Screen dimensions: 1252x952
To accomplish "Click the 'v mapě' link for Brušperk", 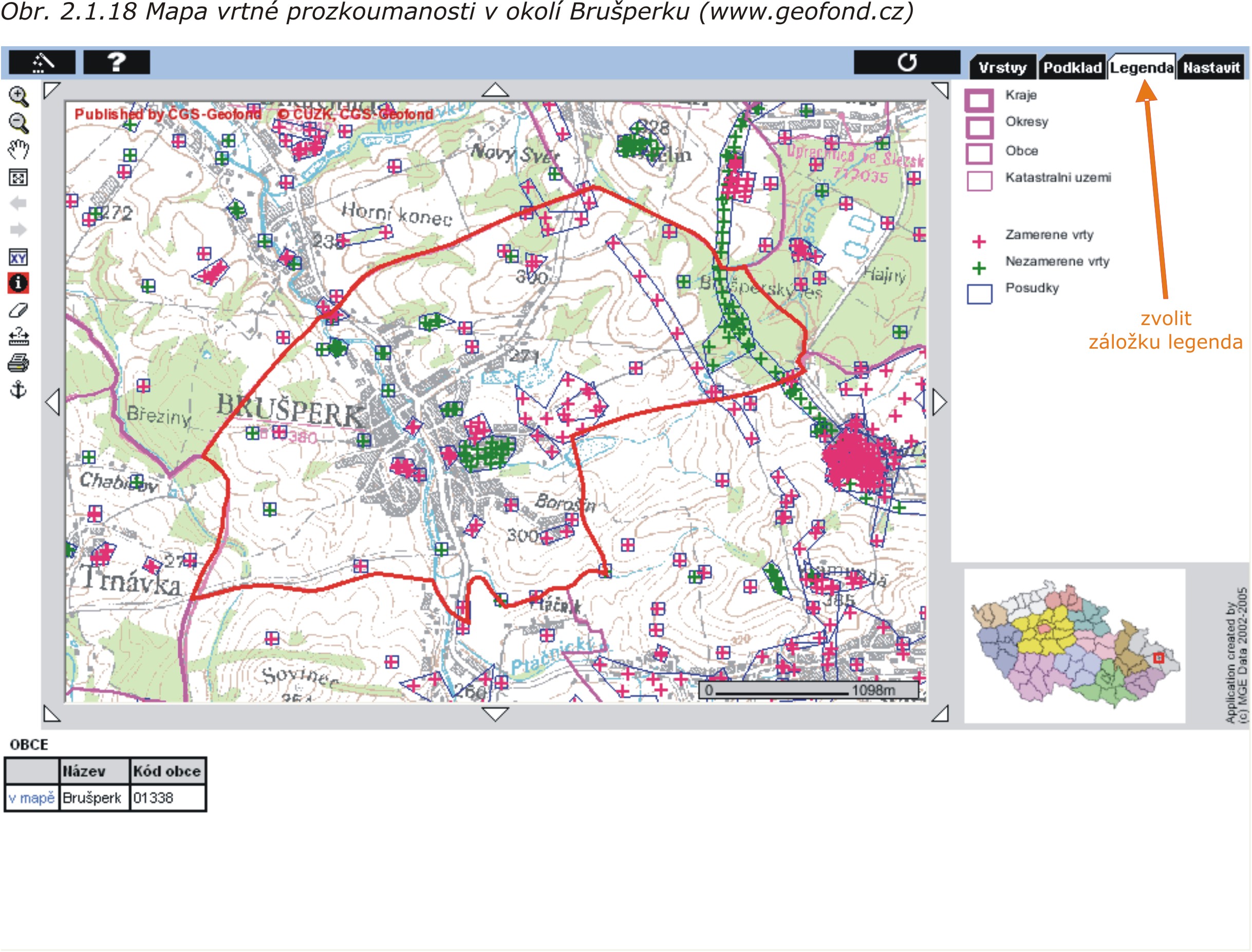I will [x=32, y=798].
